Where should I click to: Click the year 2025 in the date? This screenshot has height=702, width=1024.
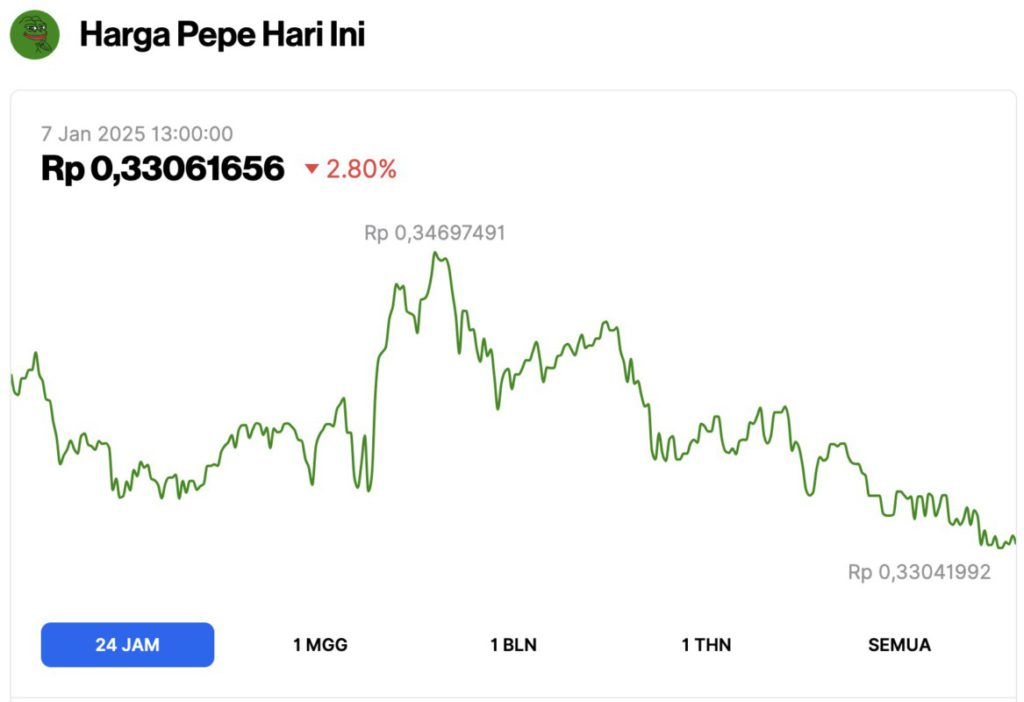pos(122,134)
